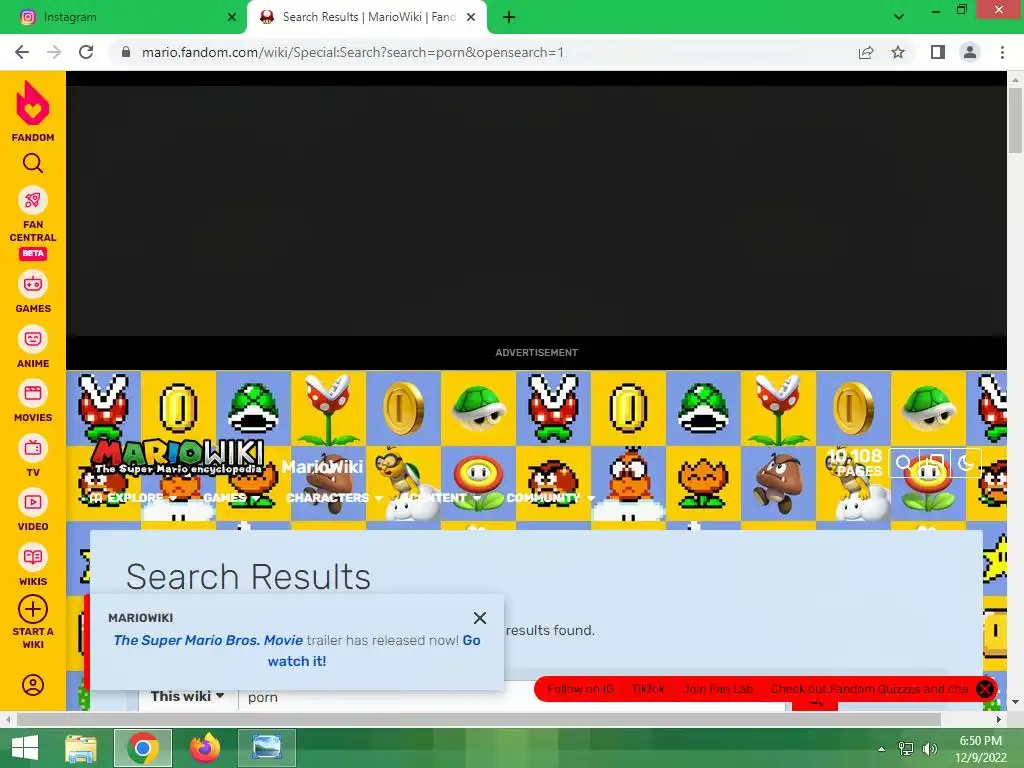Click the vertical page scrollbar thumb
Viewport: 1024px width, 768px height.
[x=1015, y=121]
